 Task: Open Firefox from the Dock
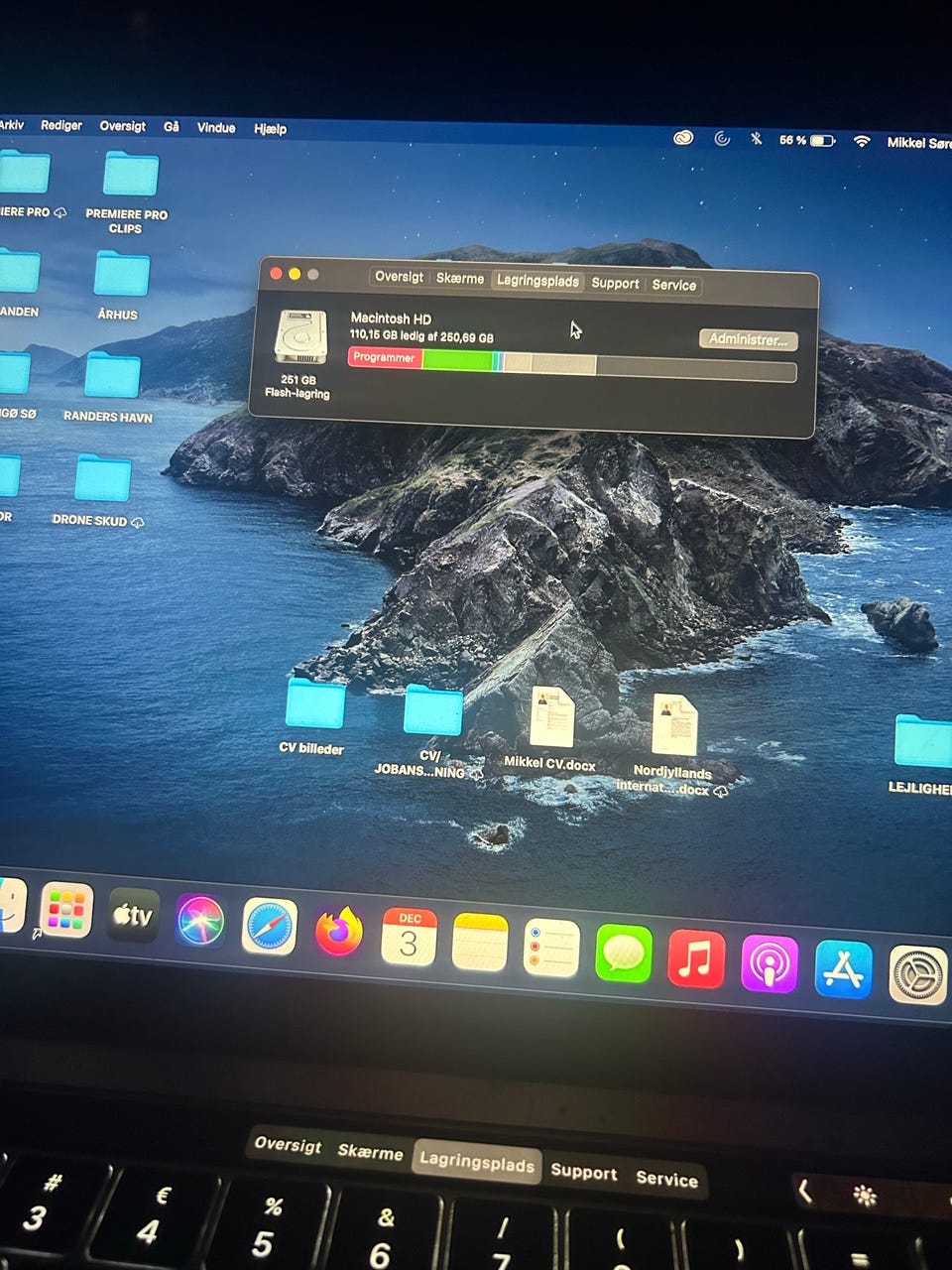(339, 932)
